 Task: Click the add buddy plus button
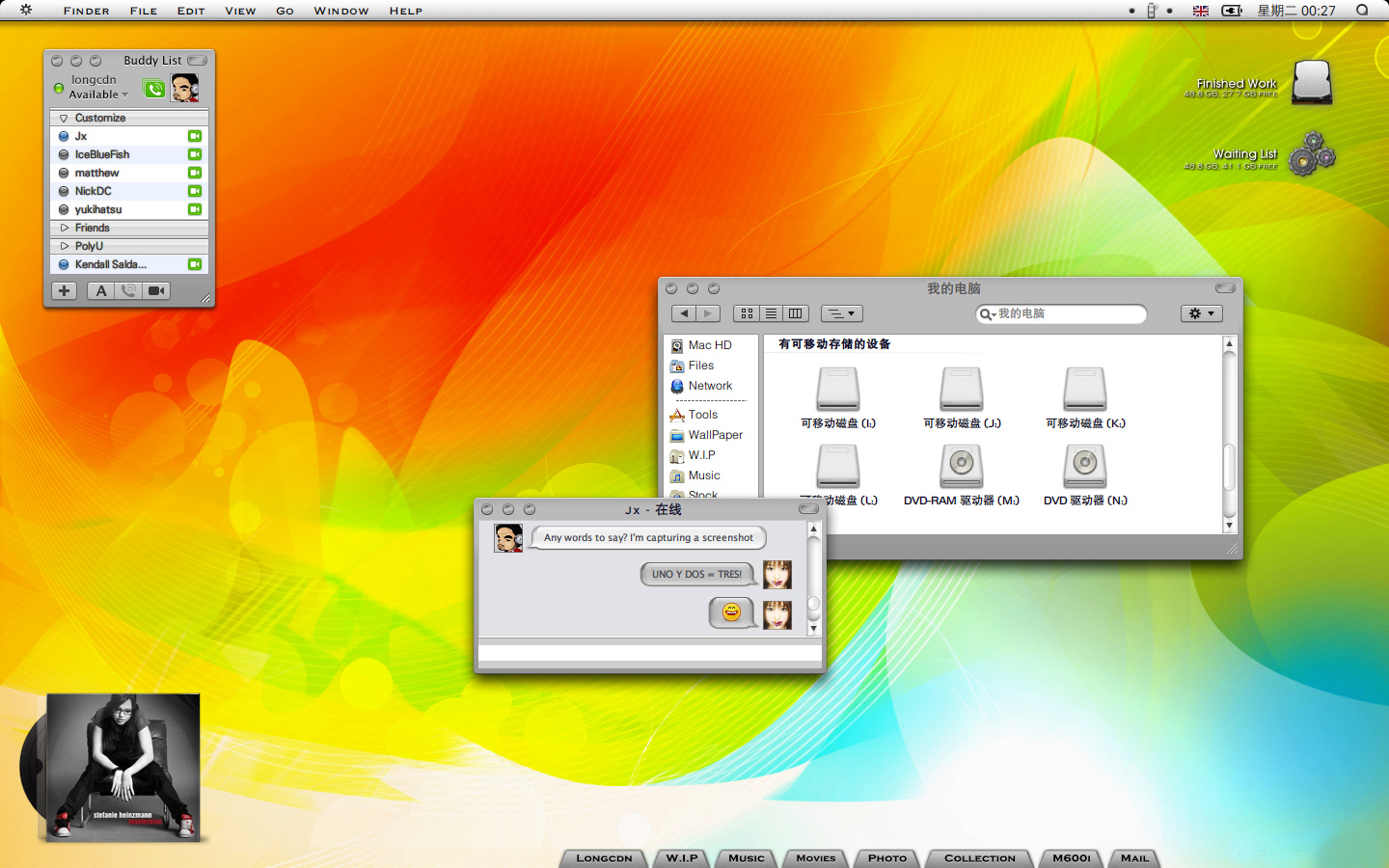click(x=64, y=290)
